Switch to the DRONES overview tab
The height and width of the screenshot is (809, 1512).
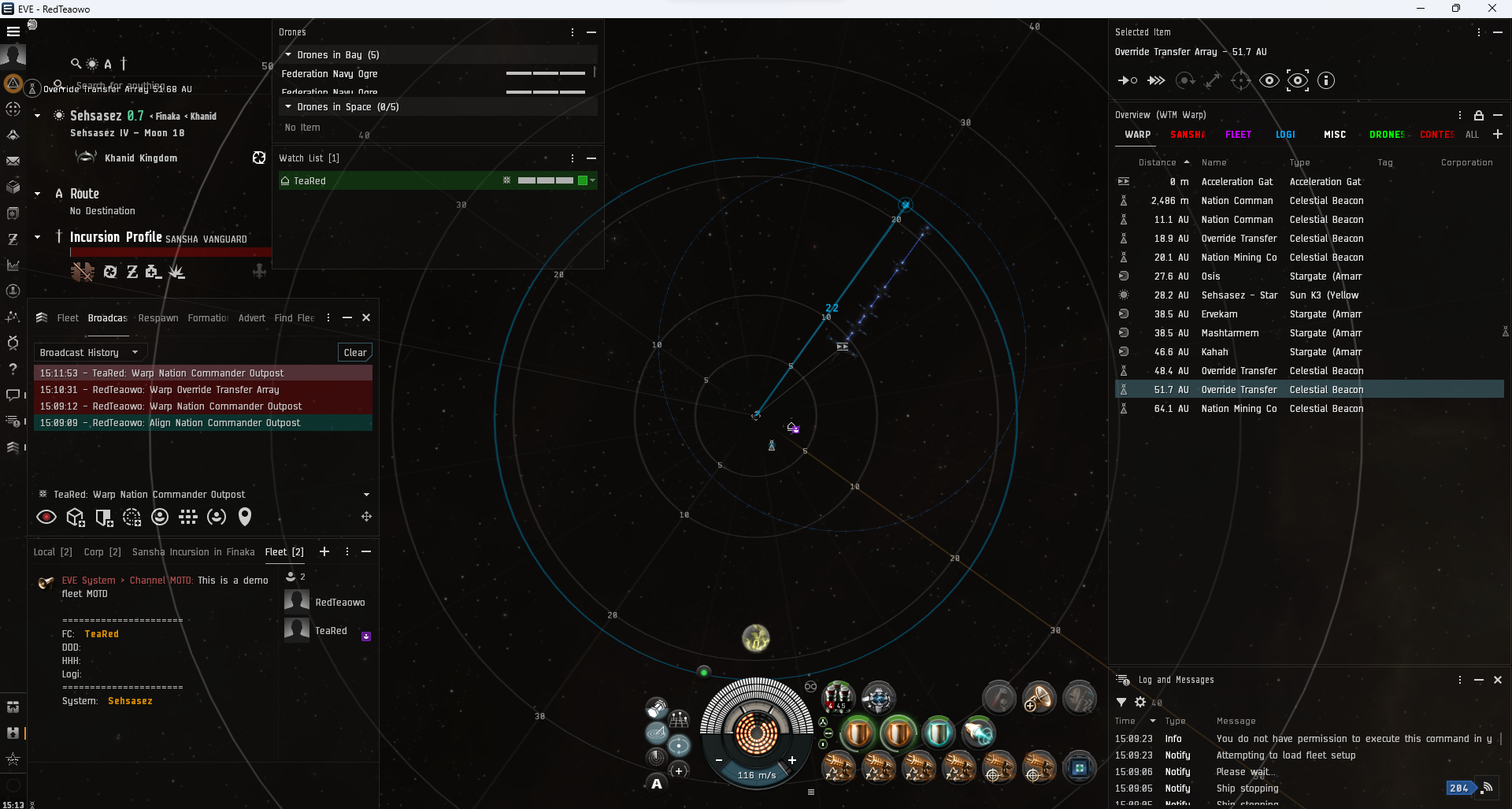click(x=1388, y=135)
